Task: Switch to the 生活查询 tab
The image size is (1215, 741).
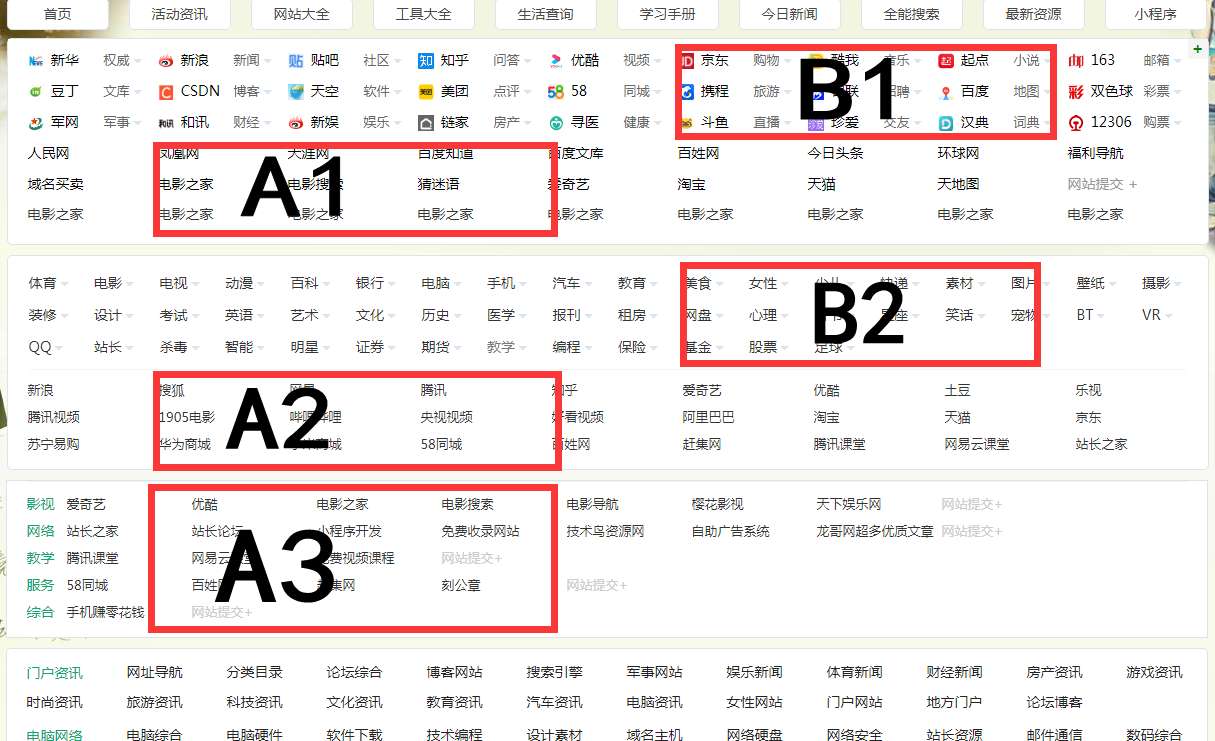Action: [x=546, y=14]
